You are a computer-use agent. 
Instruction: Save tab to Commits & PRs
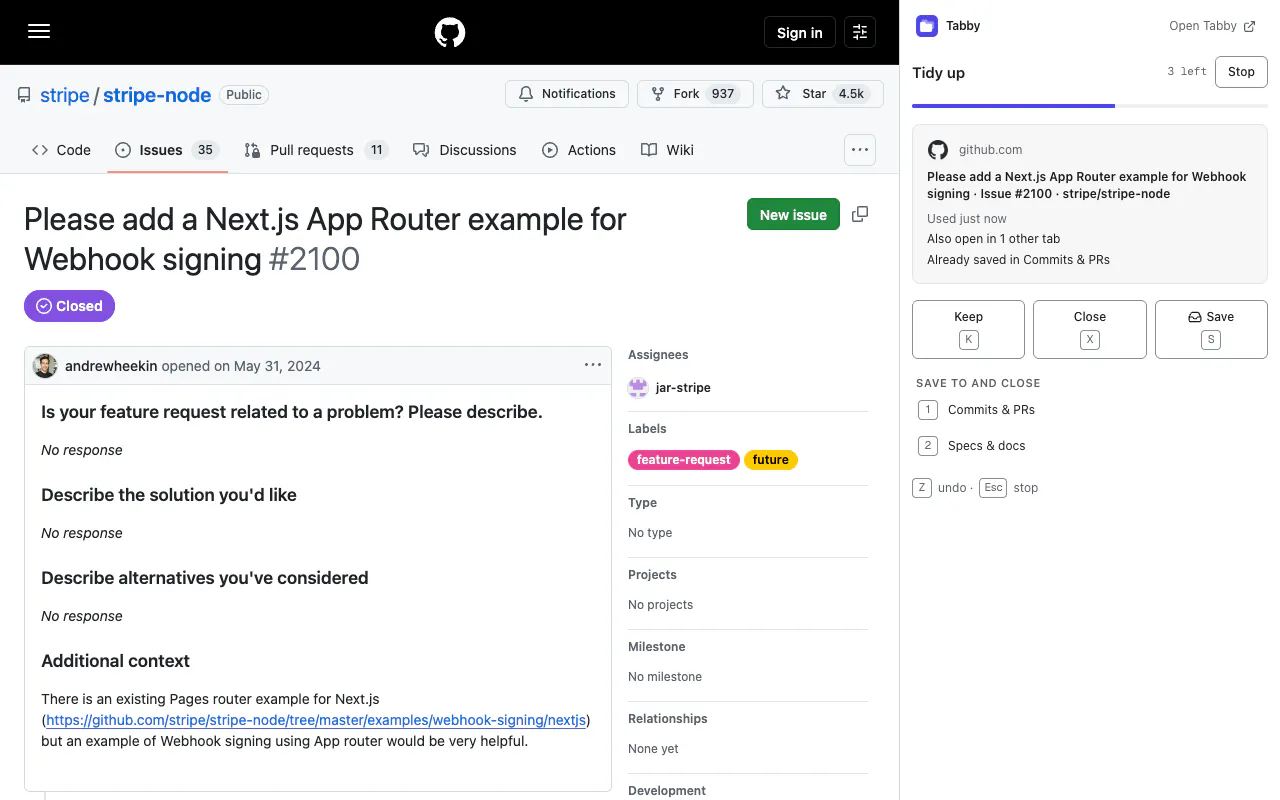pos(1090,410)
